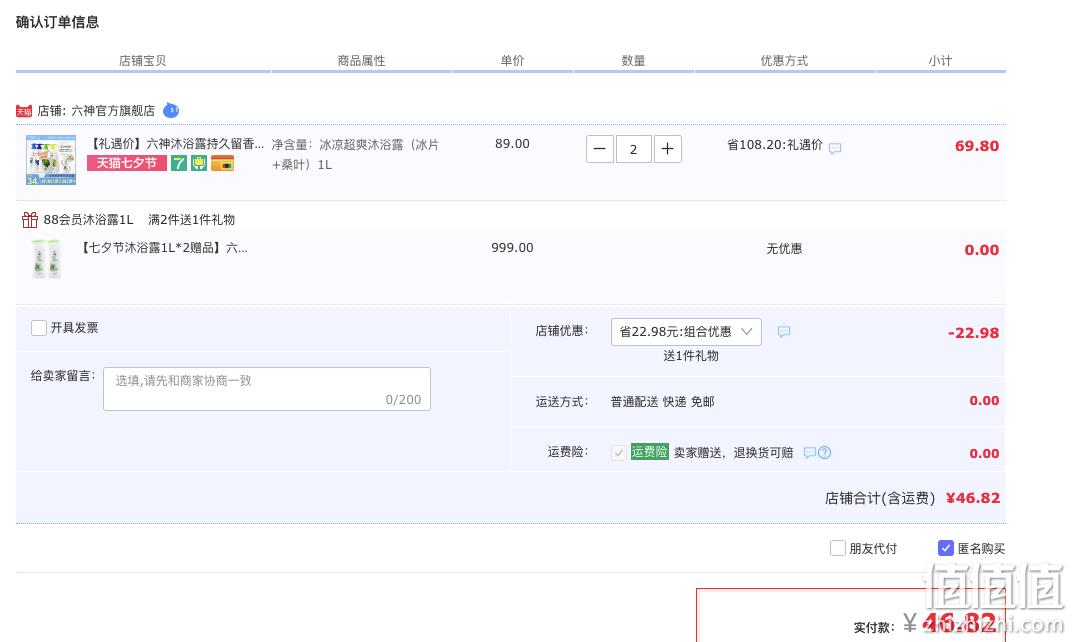The height and width of the screenshot is (642, 1073).
Task: Click the 普通配送 快递 免邮 shipping text
Action: 662,402
